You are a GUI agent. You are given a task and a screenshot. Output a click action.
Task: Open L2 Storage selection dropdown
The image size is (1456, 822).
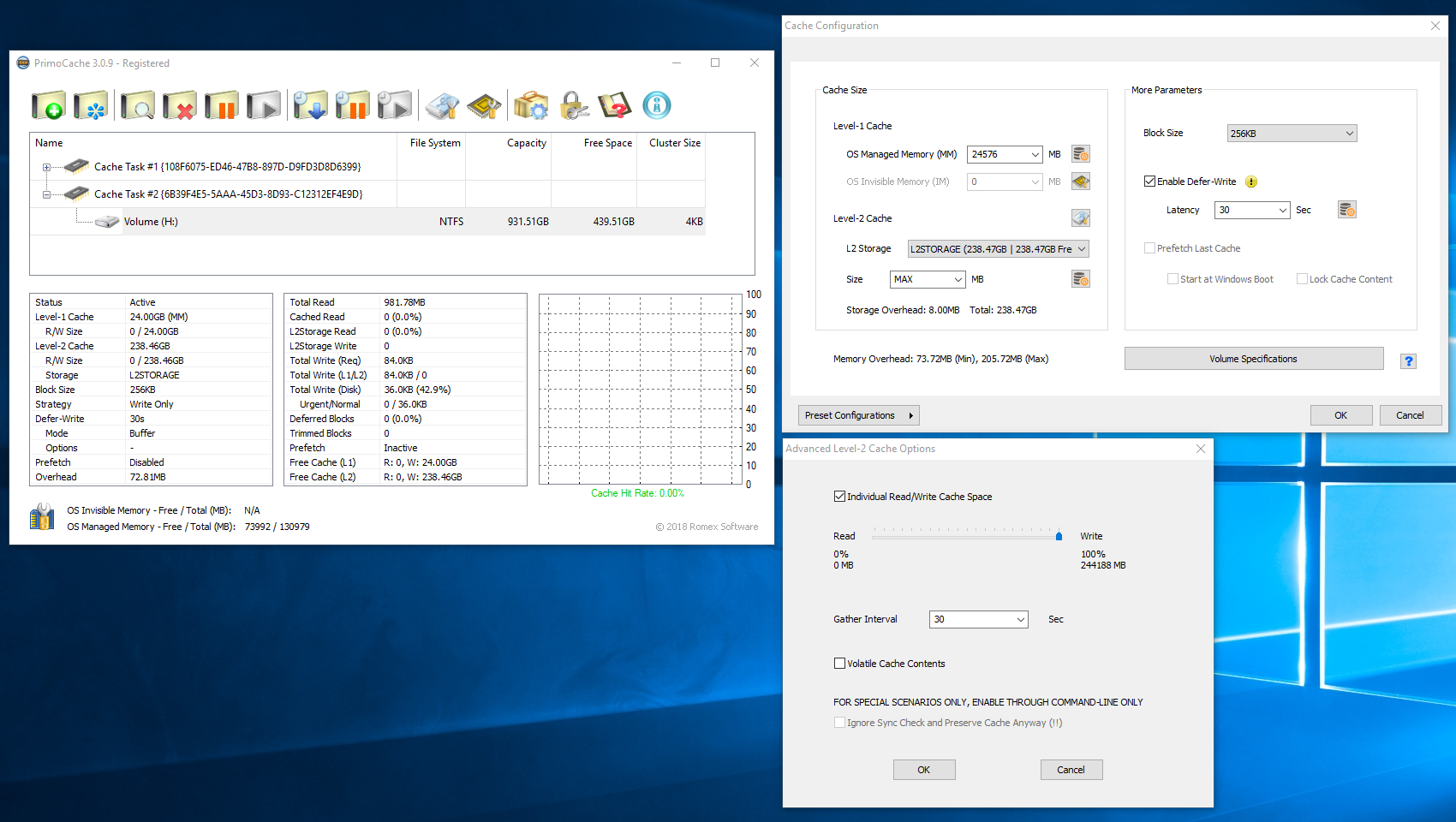[1082, 249]
